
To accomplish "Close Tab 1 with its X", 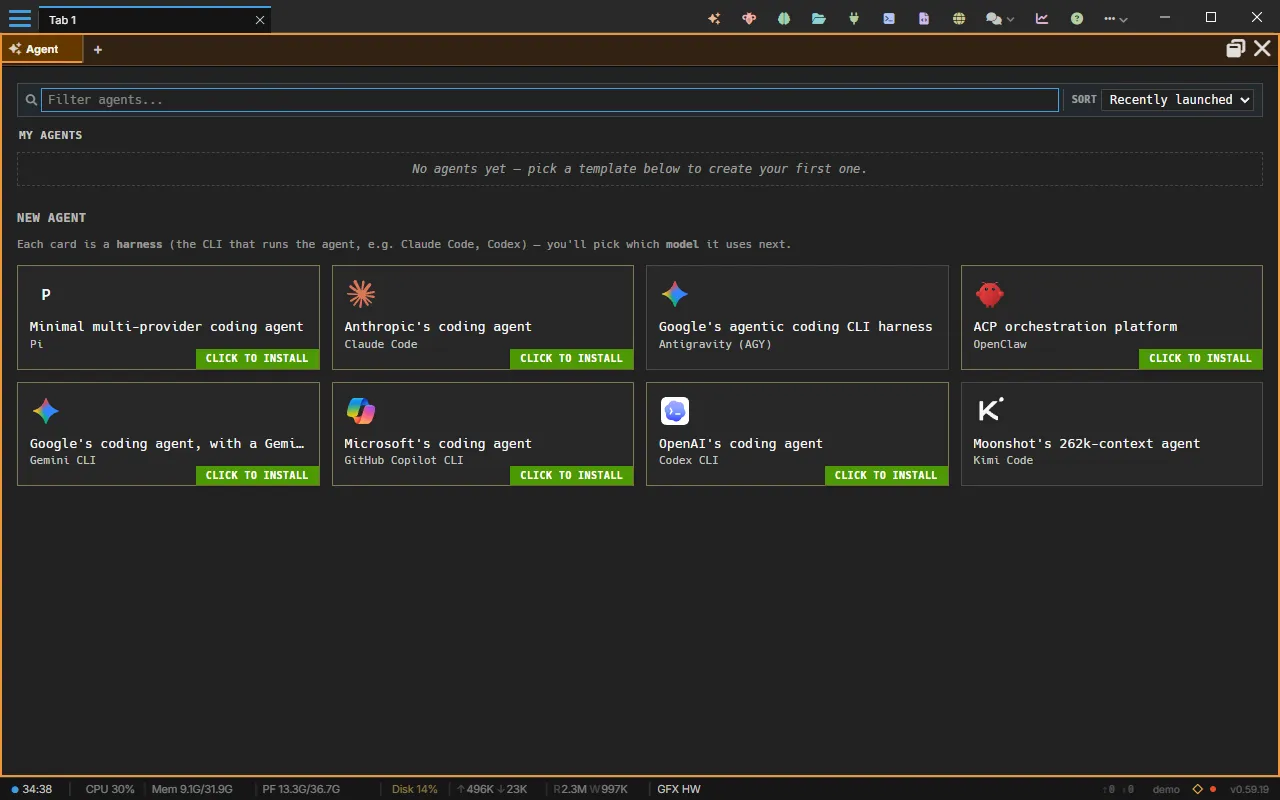I will coord(260,20).
